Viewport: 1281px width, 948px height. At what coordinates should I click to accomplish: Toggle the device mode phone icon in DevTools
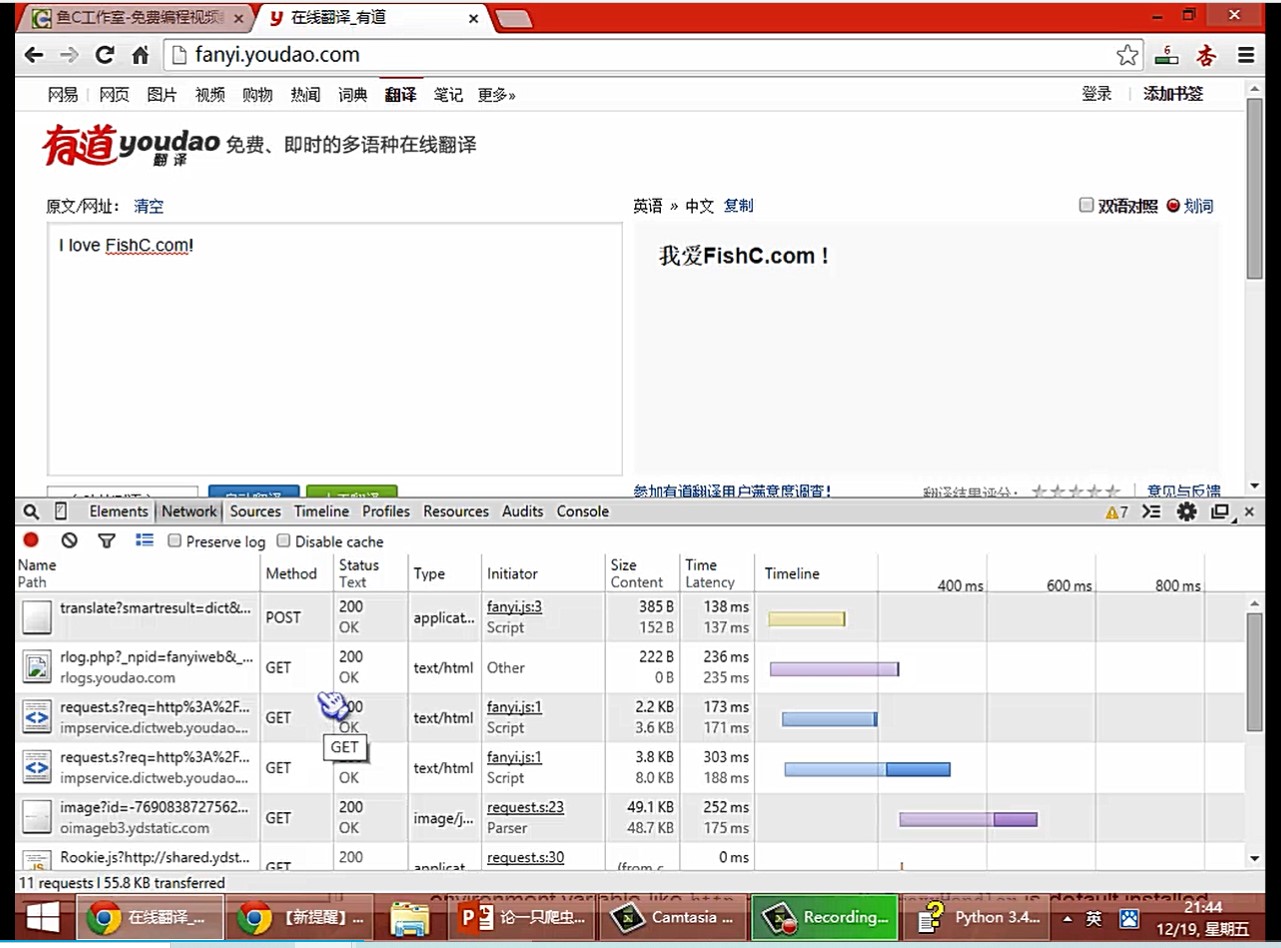(61, 511)
